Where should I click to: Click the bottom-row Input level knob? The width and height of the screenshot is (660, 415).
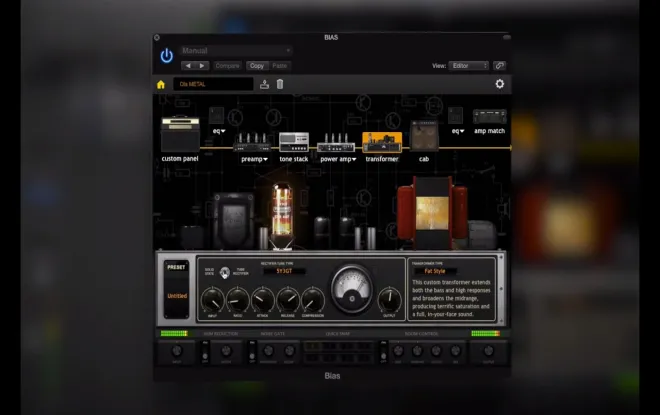177,351
